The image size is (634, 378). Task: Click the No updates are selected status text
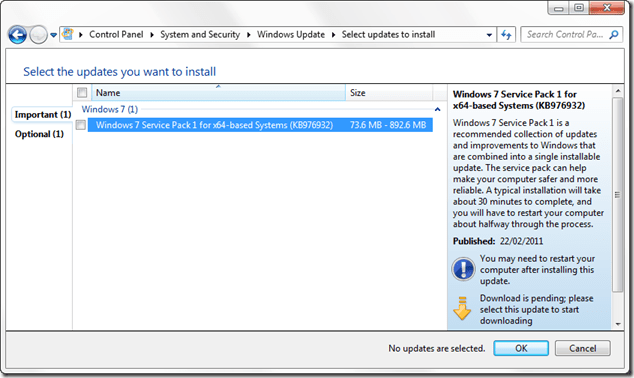pyautogui.click(x=437, y=348)
